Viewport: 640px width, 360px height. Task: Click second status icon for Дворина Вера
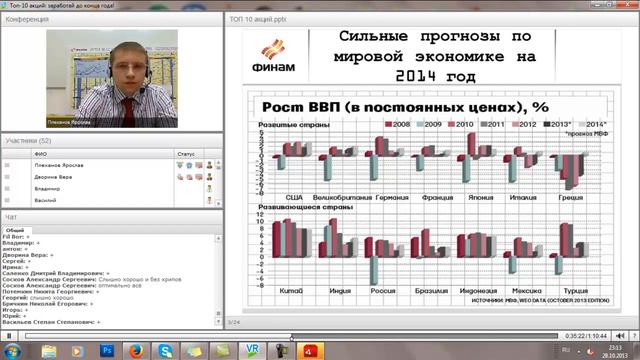pyautogui.click(x=189, y=177)
